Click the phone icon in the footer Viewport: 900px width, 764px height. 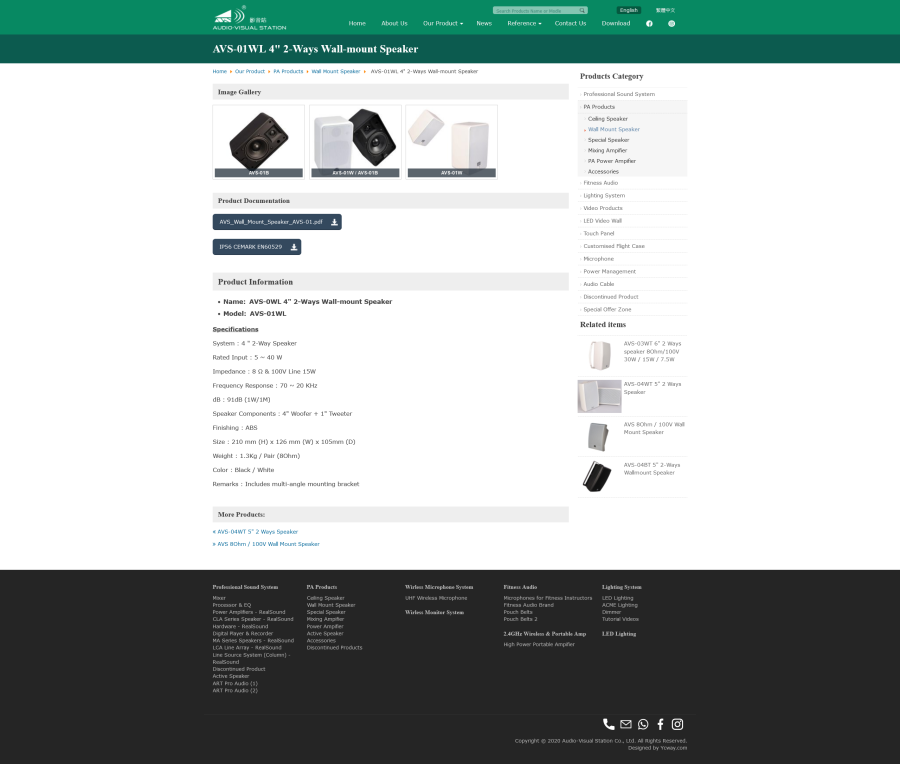pyautogui.click(x=609, y=724)
